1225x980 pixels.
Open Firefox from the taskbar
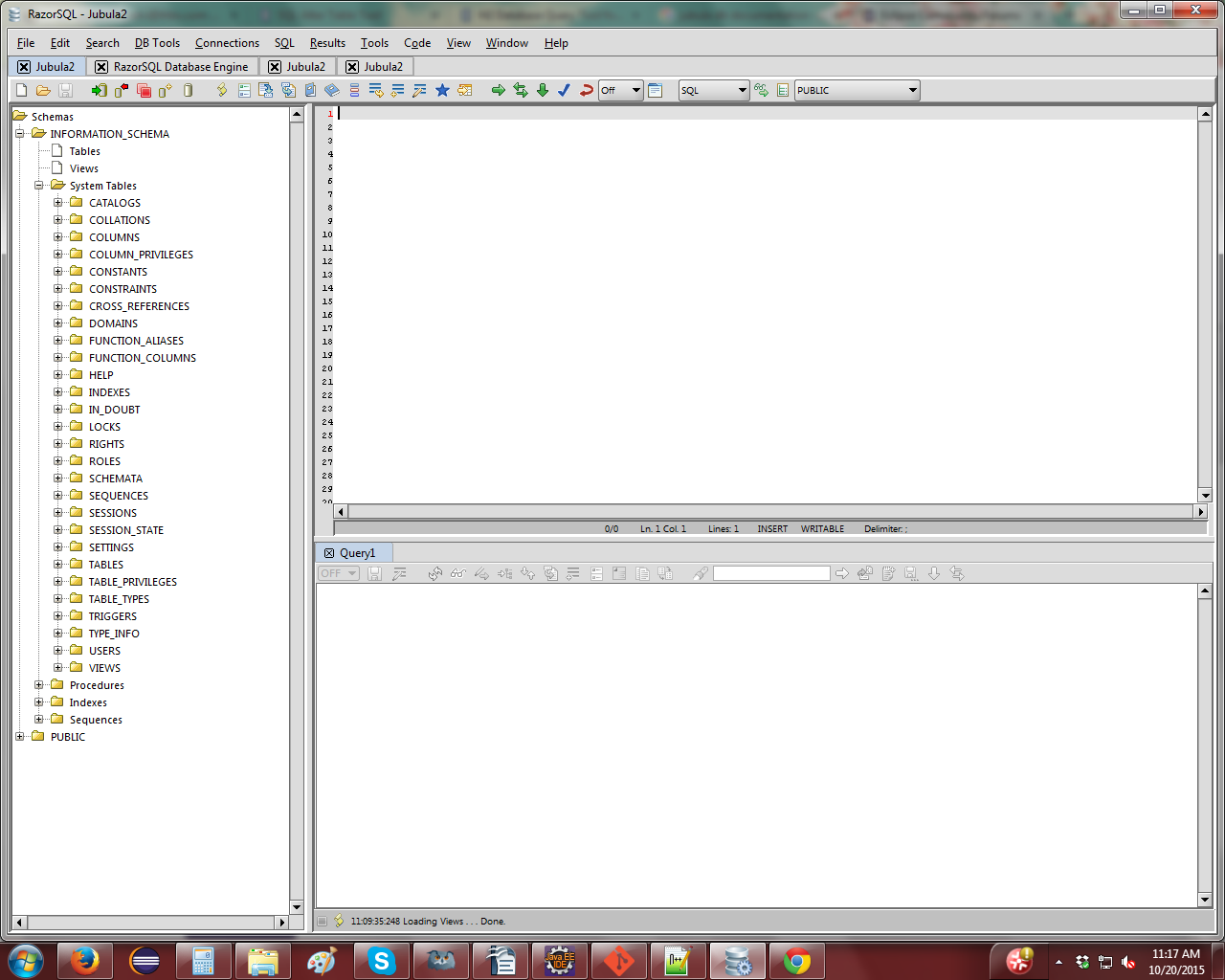(84, 960)
